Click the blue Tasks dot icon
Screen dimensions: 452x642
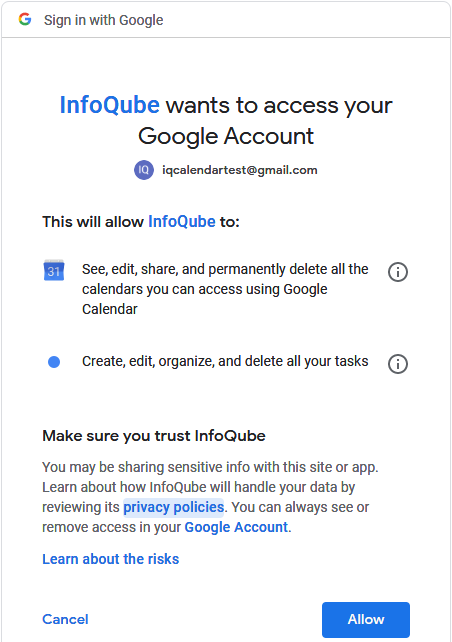point(54,362)
